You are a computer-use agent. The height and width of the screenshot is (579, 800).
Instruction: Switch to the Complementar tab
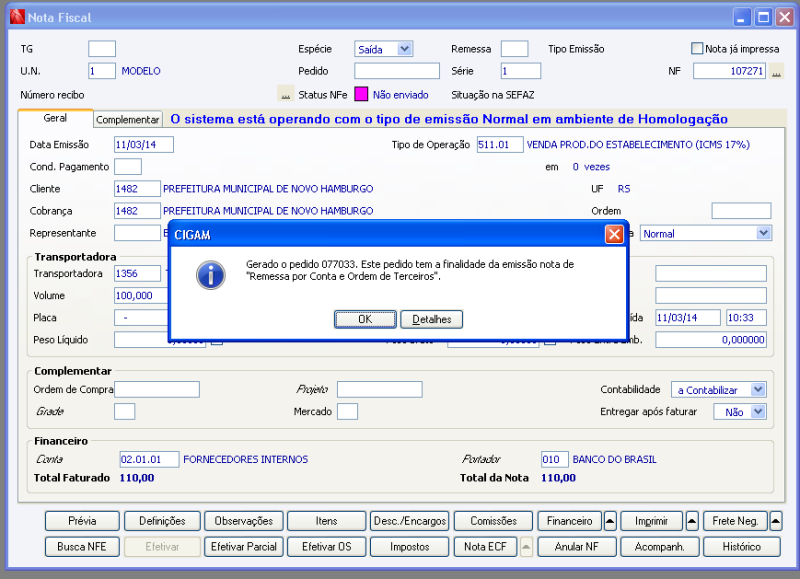point(128,119)
